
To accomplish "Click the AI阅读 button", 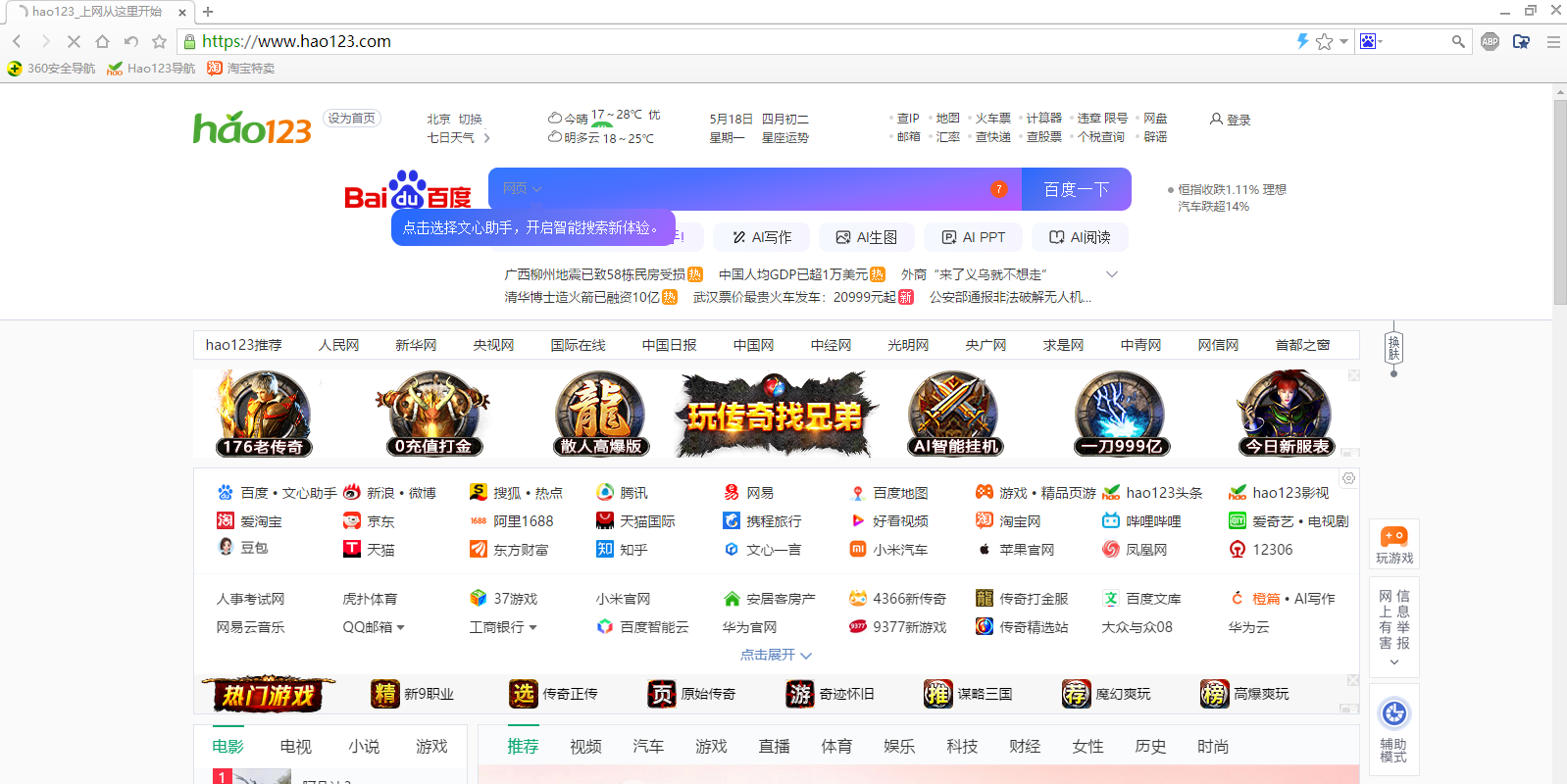I will click(1080, 237).
